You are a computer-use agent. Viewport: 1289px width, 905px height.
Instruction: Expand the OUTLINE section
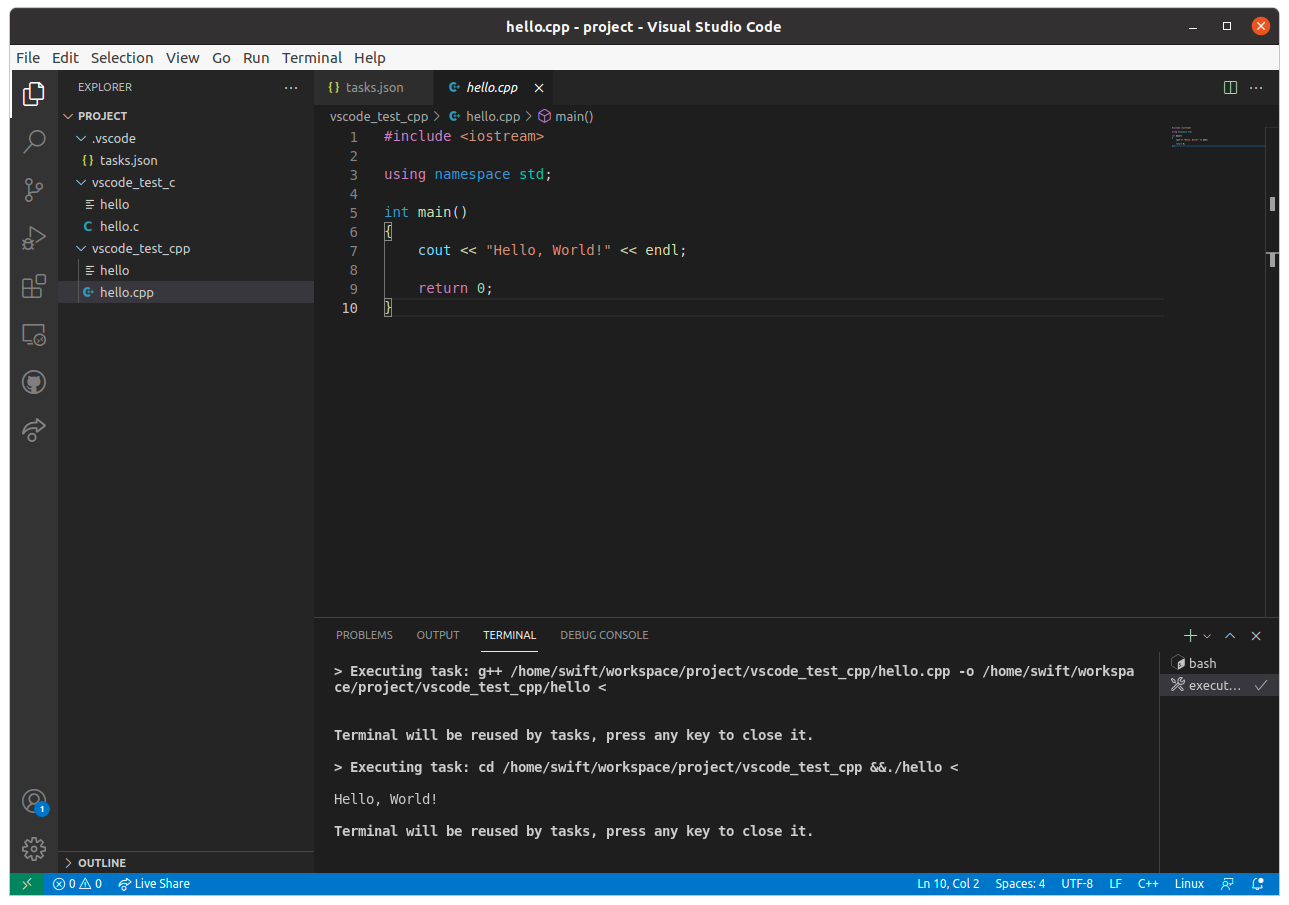point(186,862)
